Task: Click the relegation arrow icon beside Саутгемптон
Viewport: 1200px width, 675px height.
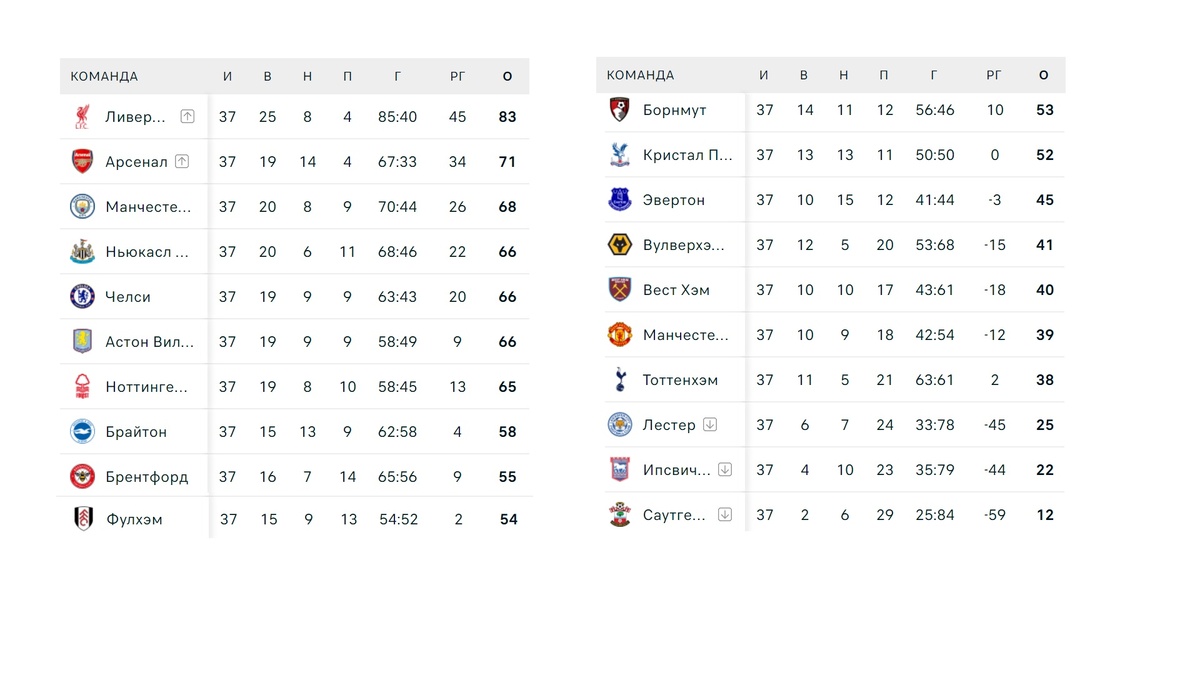Action: (725, 515)
